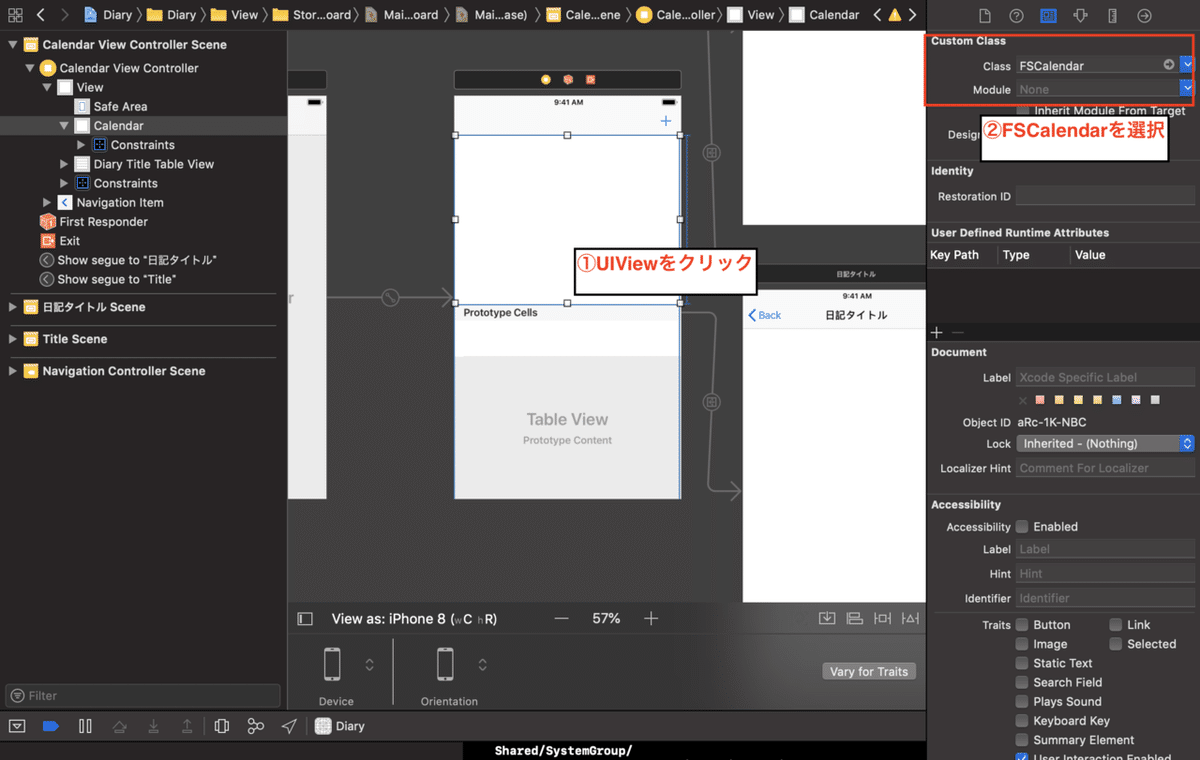Click the Debug View Hierarchy icon
Viewport: 1200px width, 760px height.
(222, 726)
